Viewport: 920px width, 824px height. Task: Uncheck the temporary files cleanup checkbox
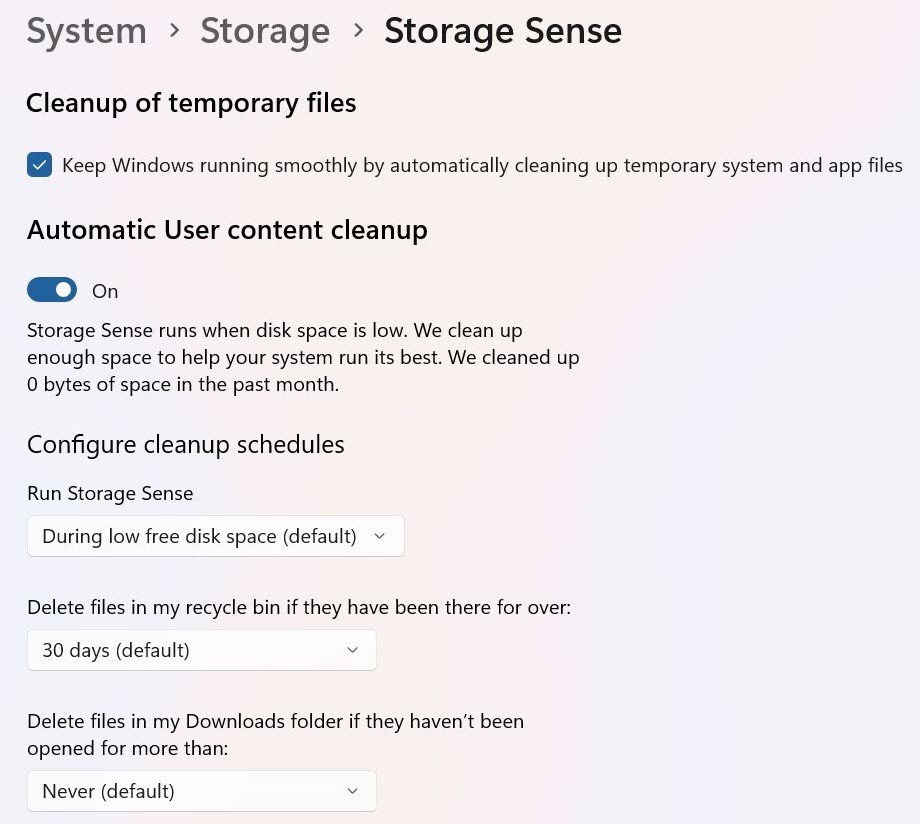(x=40, y=165)
